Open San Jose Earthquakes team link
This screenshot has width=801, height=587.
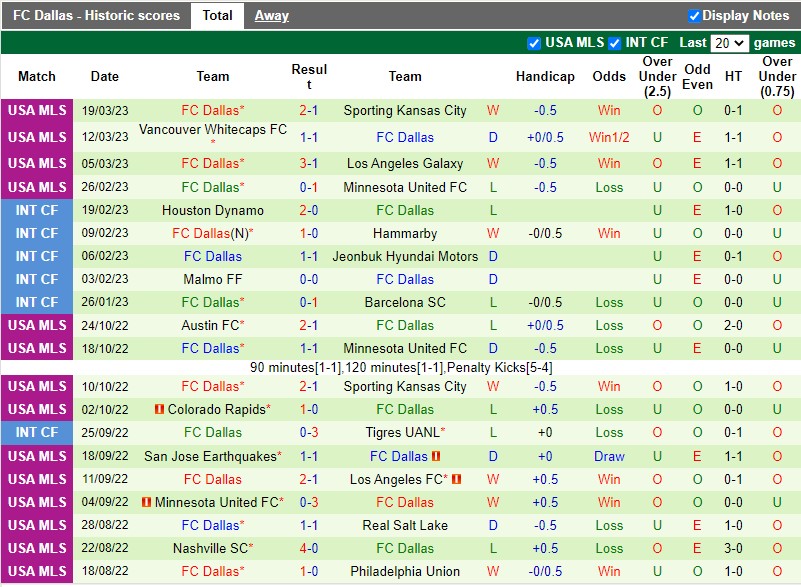tap(210, 456)
